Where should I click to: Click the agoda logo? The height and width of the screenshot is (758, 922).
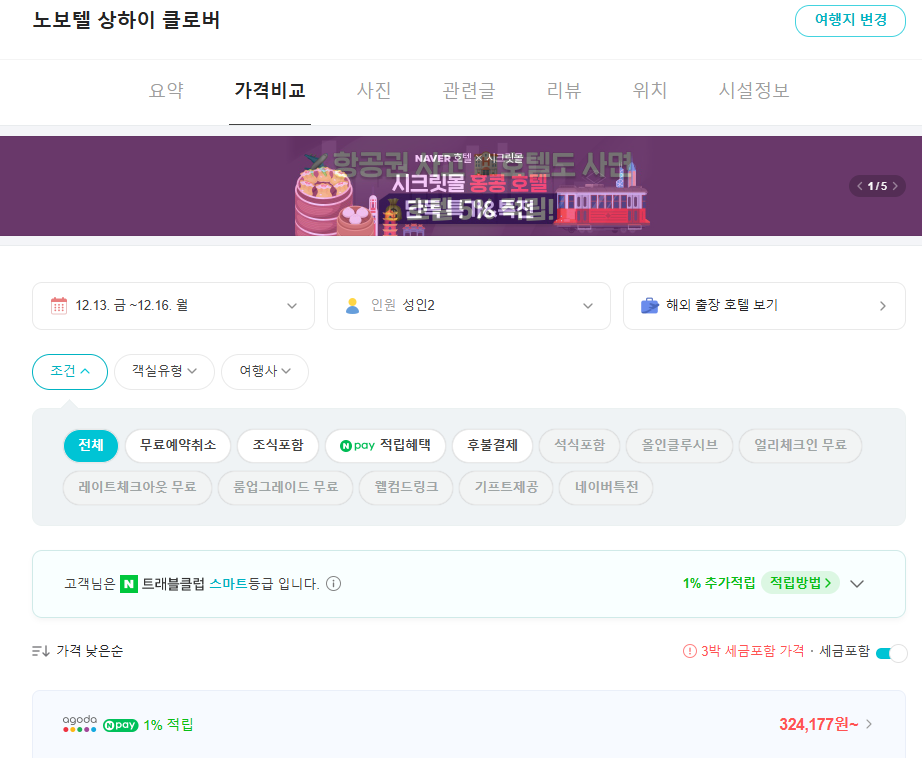(79, 724)
